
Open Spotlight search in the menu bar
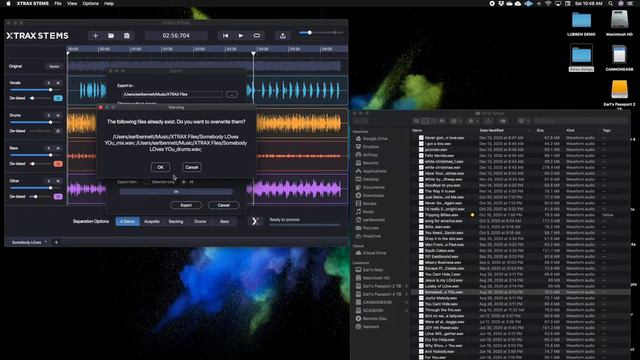[x=610, y=3]
